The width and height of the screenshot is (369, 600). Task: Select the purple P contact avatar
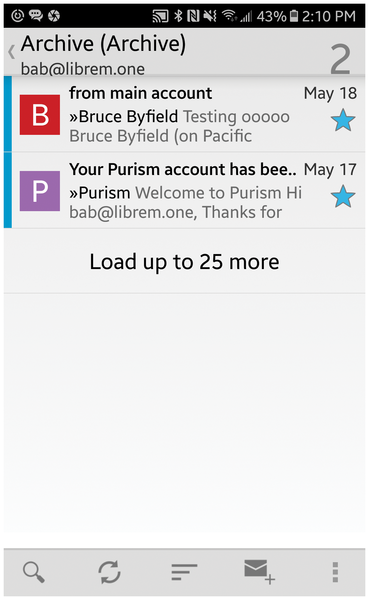tap(40, 191)
